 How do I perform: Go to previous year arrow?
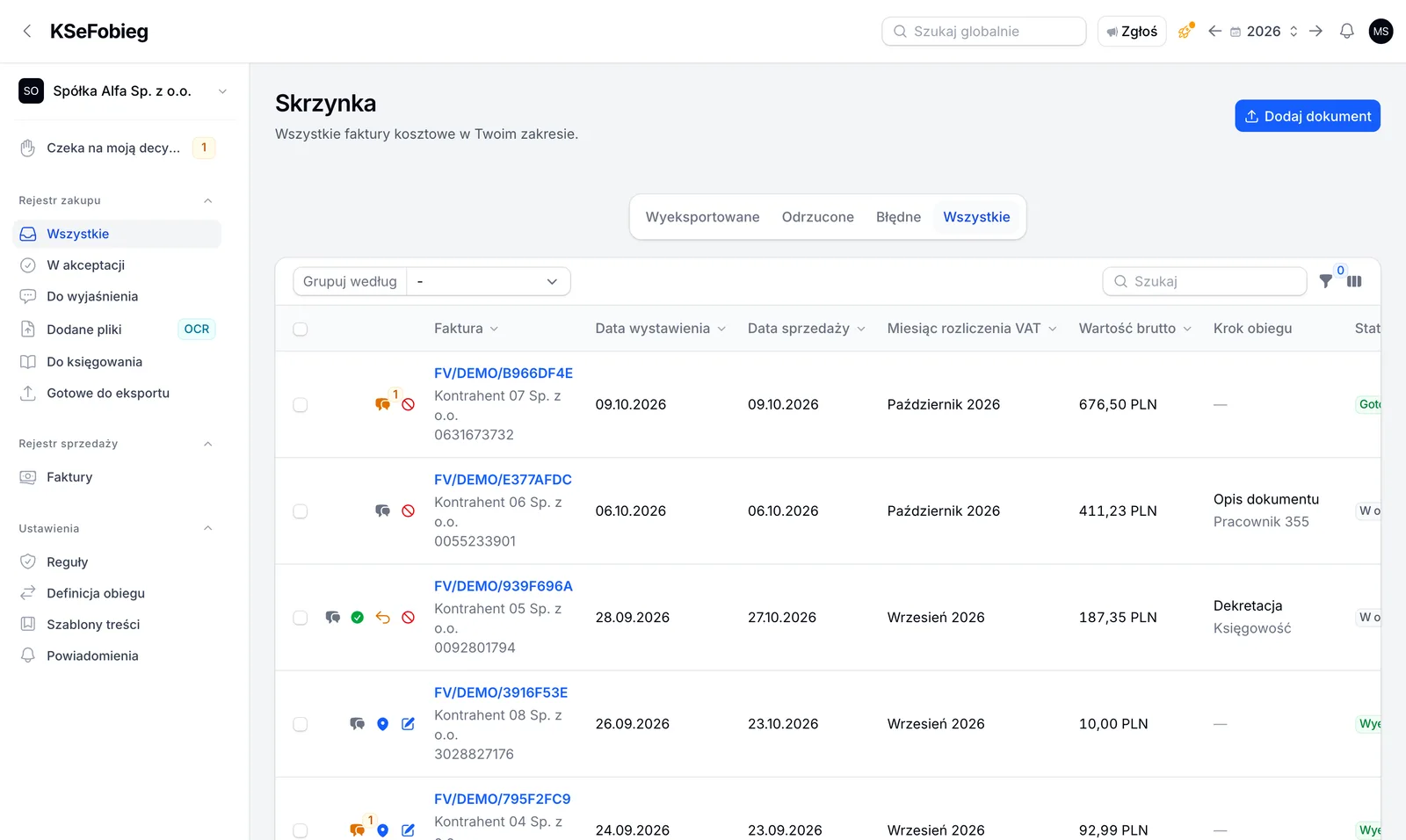point(1214,32)
